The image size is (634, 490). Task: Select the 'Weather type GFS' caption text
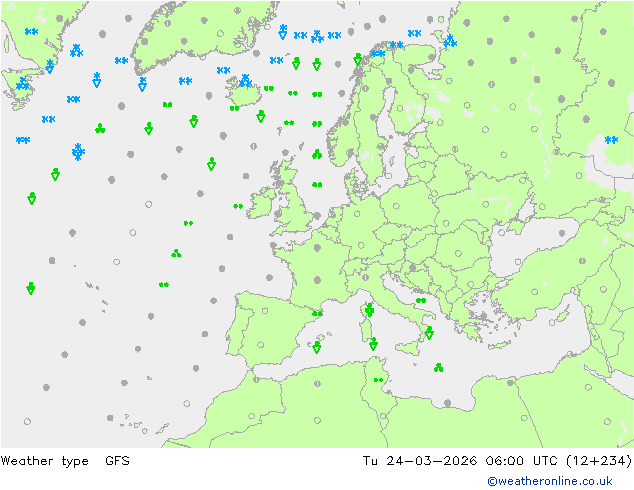click(65, 461)
